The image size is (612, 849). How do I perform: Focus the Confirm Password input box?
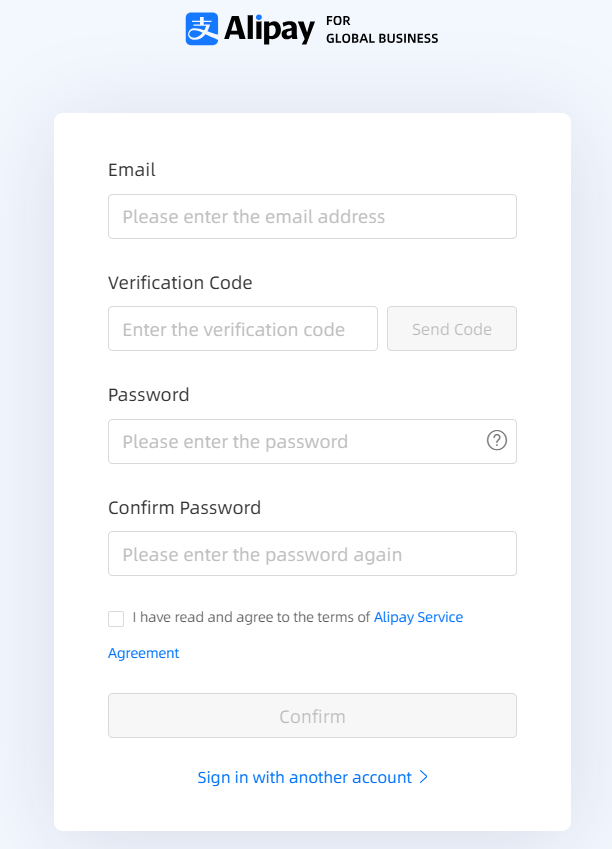[x=312, y=554]
